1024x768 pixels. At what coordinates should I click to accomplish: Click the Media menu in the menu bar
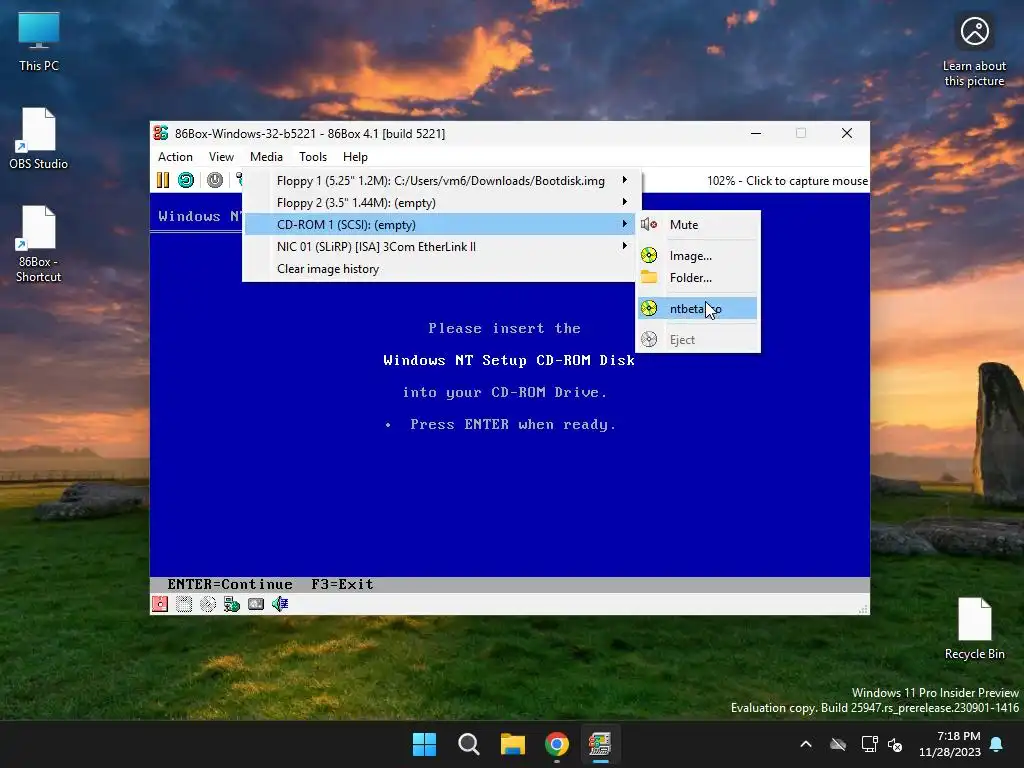click(266, 157)
